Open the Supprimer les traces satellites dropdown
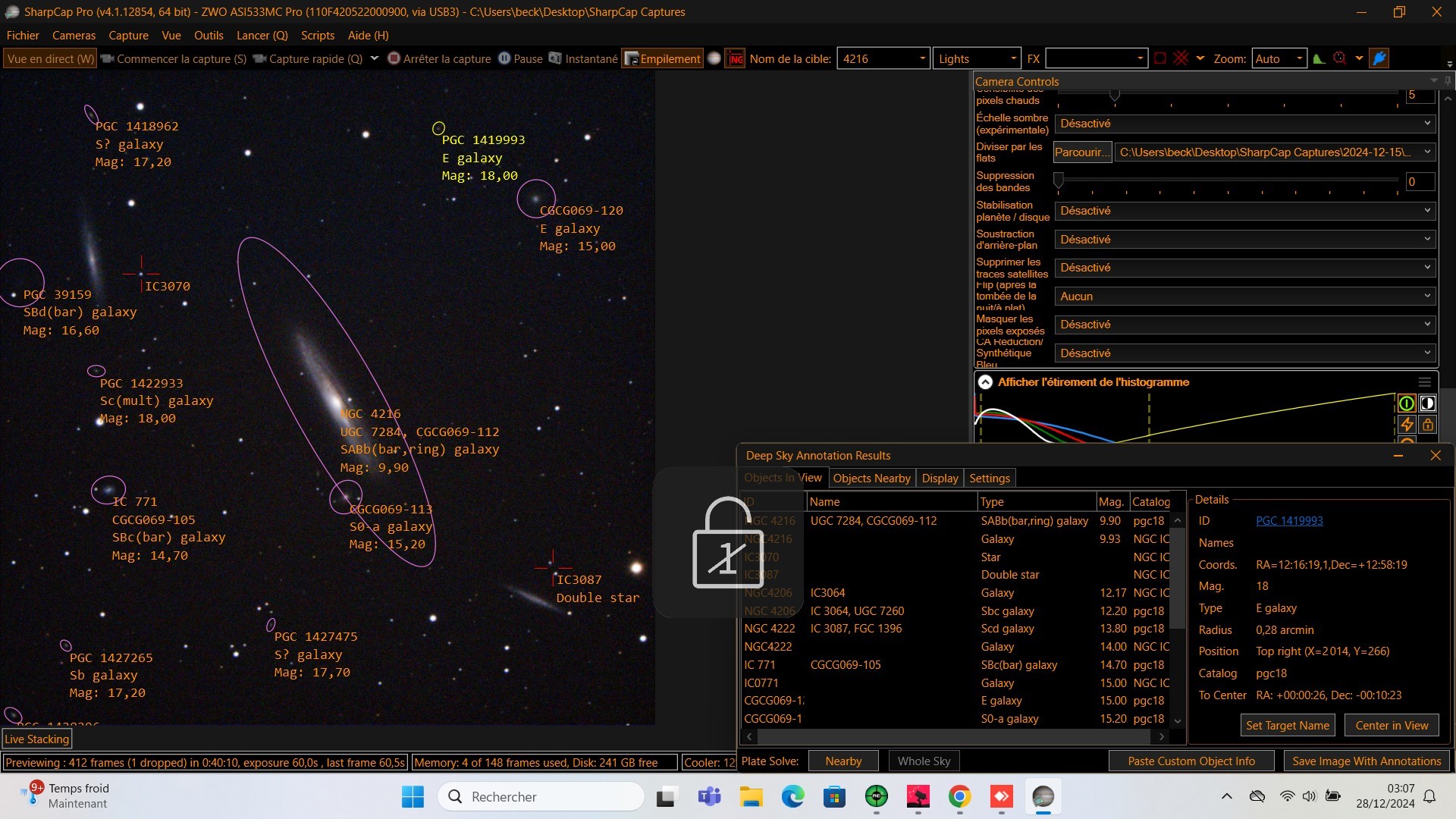Viewport: 1456px width, 819px height. point(1245,268)
